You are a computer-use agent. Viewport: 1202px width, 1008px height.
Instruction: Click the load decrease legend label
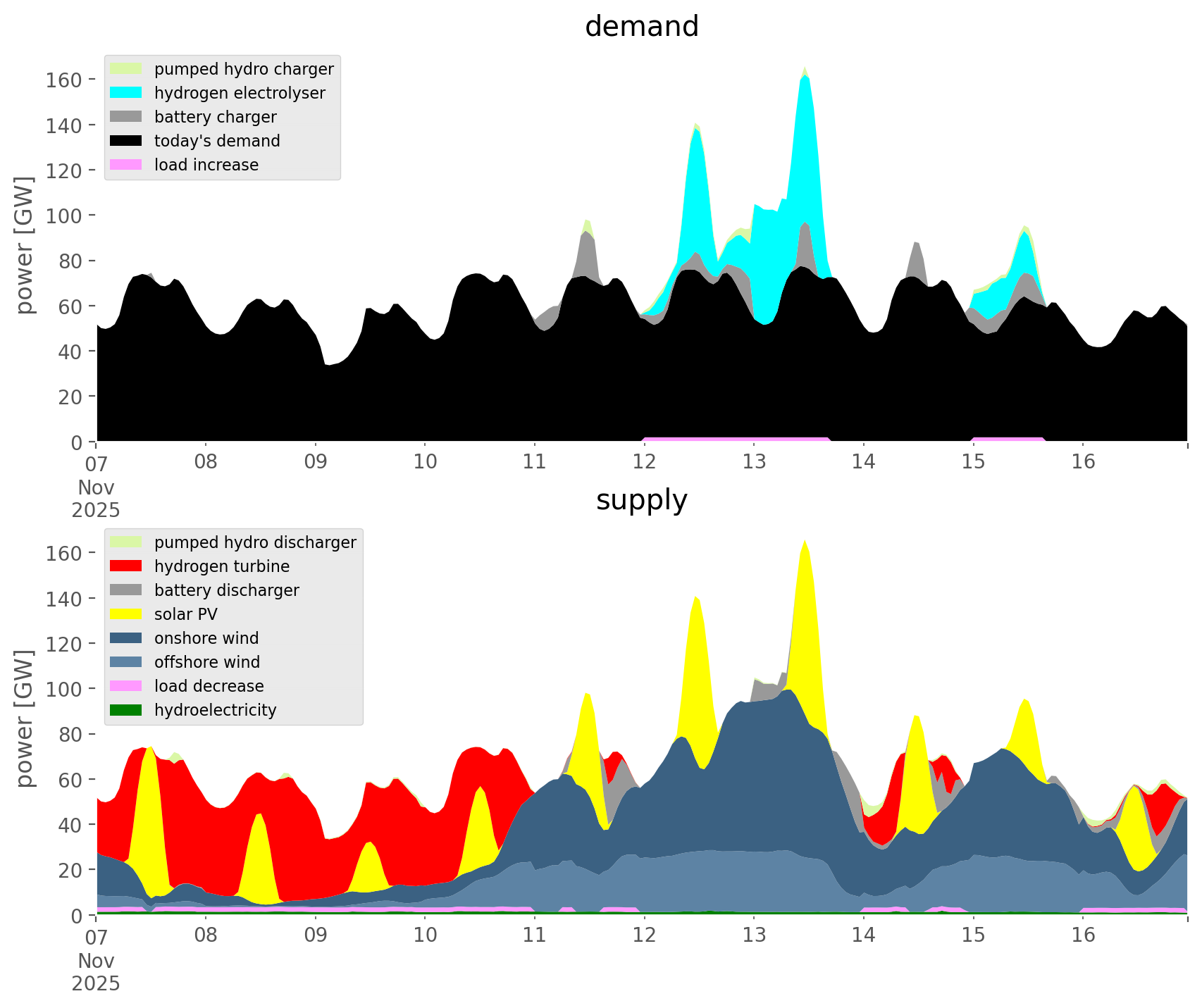[x=209, y=686]
